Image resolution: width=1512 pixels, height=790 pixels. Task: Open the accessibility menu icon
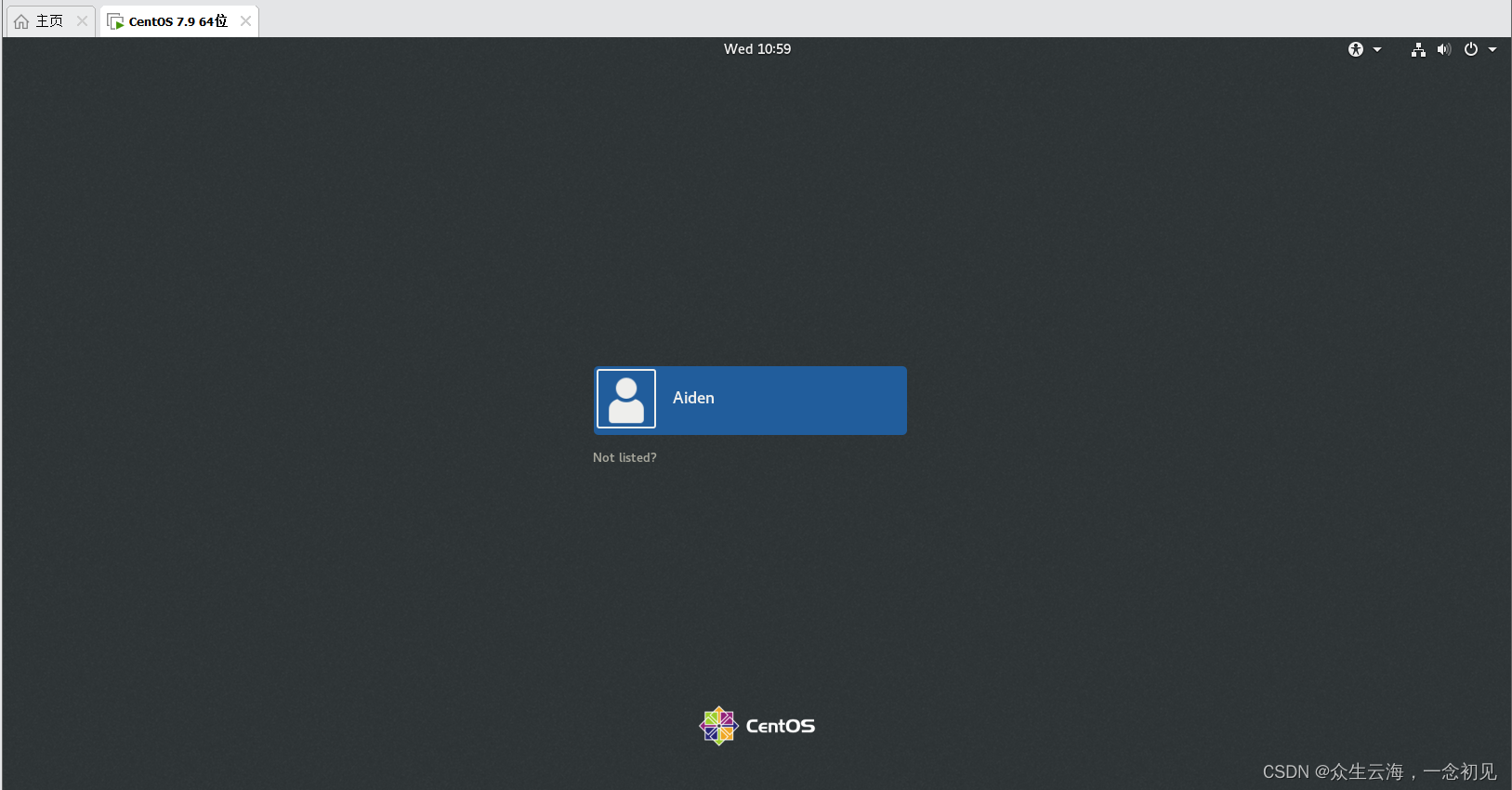pos(1356,49)
